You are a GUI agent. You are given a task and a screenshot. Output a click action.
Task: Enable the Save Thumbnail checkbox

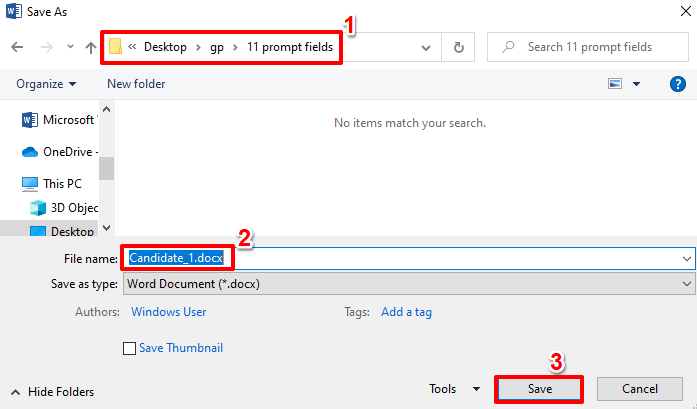(x=129, y=348)
